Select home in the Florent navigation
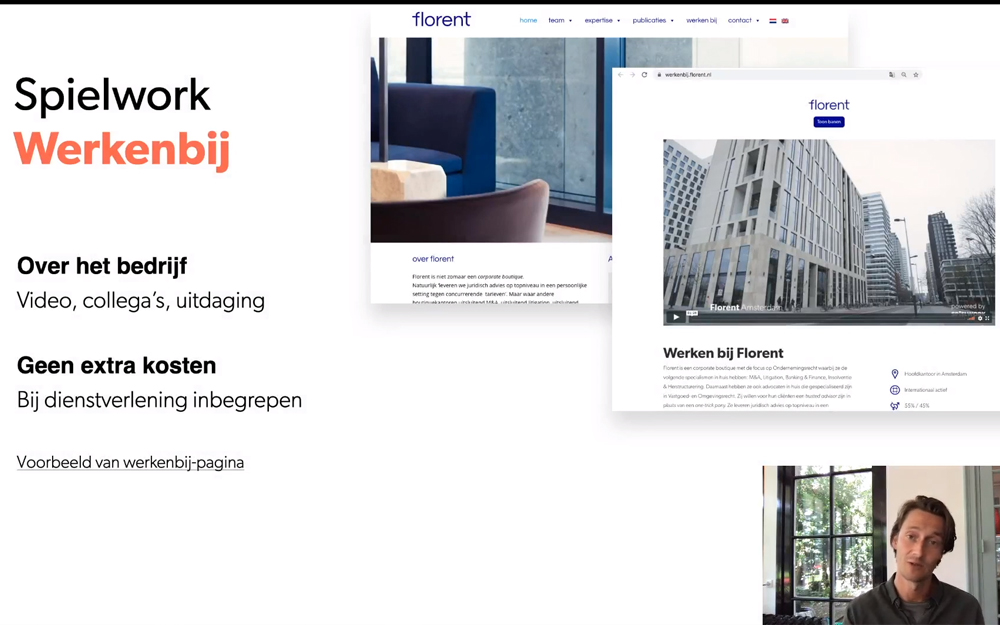The width and height of the screenshot is (1000, 625). (528, 19)
